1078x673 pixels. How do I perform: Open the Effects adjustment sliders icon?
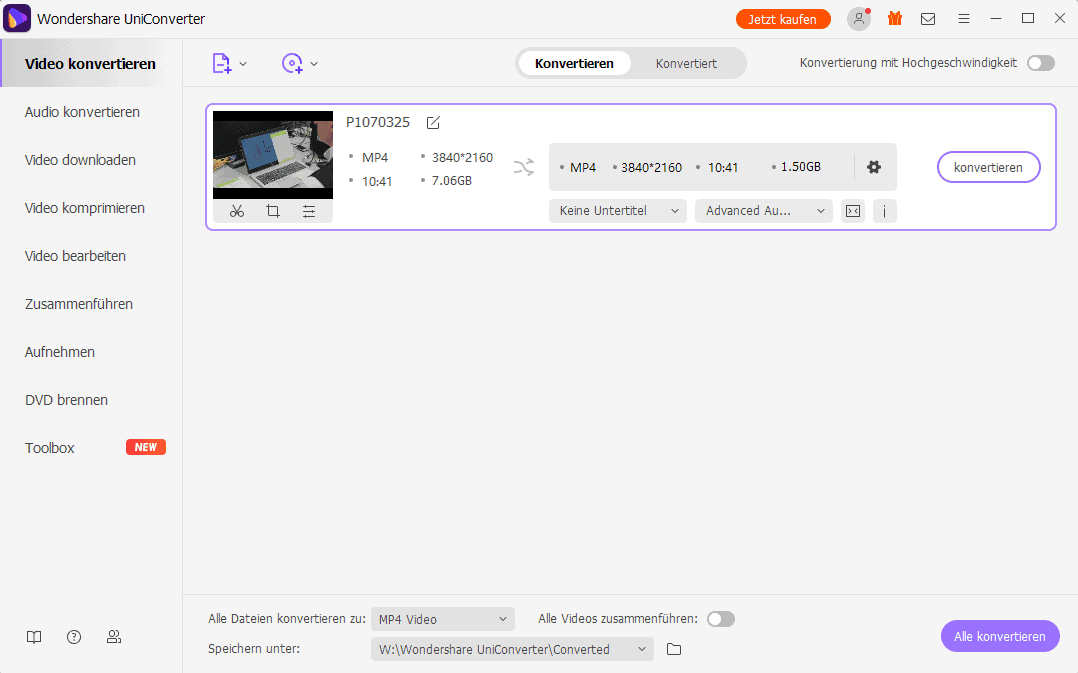pyautogui.click(x=309, y=211)
